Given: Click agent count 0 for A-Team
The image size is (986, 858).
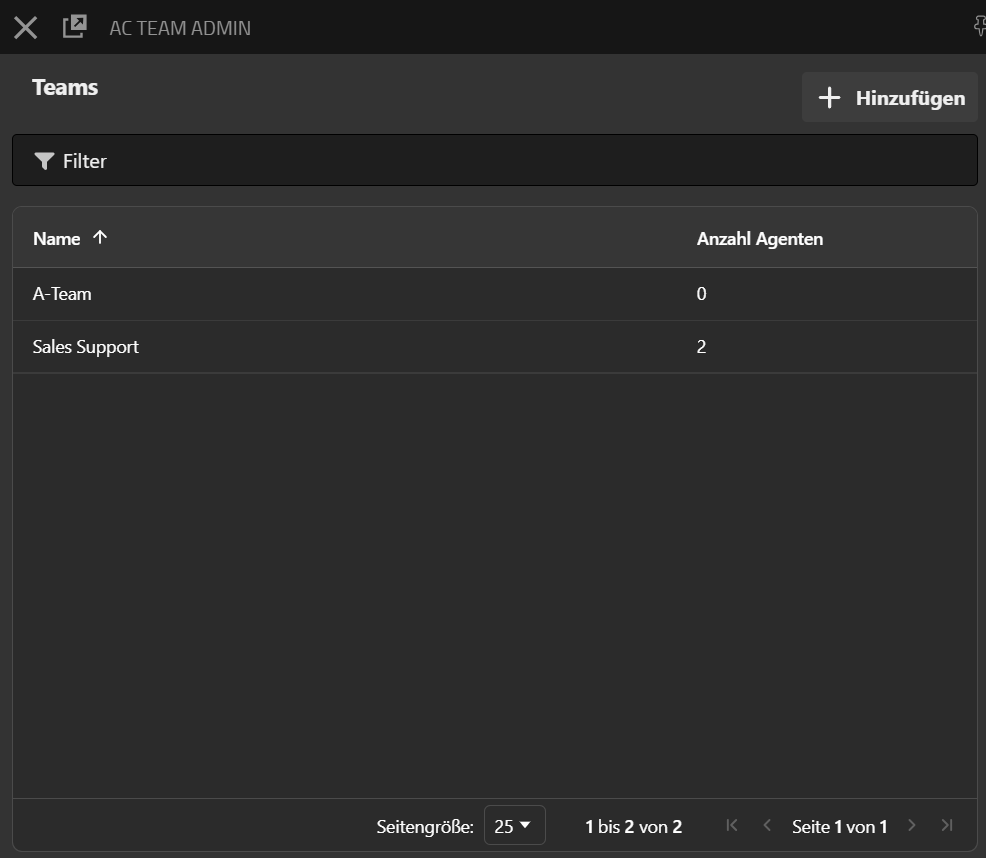Looking at the screenshot, I should pos(701,294).
